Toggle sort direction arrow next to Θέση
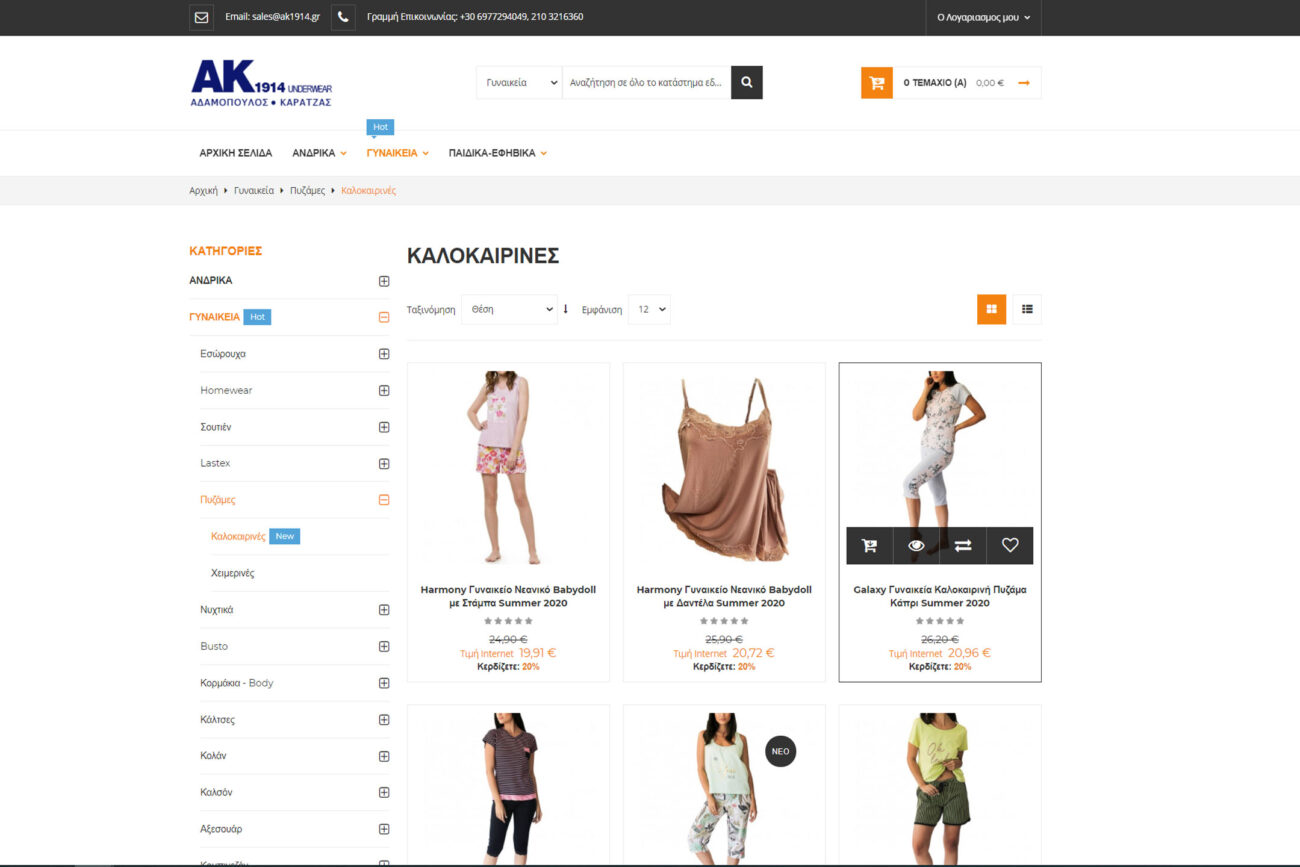Viewport: 1300px width, 867px height. click(x=566, y=309)
